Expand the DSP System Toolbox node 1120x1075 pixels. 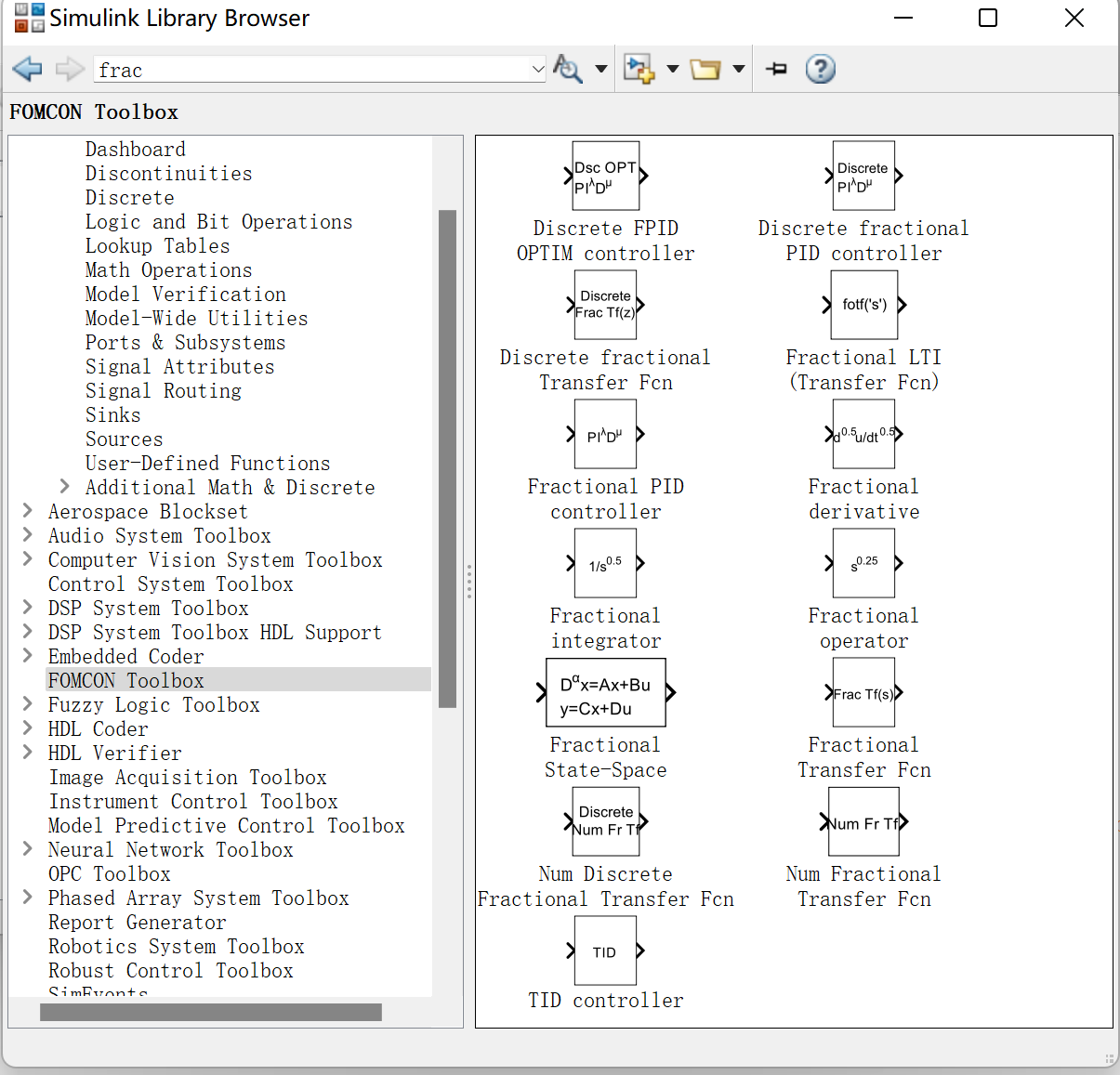[x=27, y=607]
